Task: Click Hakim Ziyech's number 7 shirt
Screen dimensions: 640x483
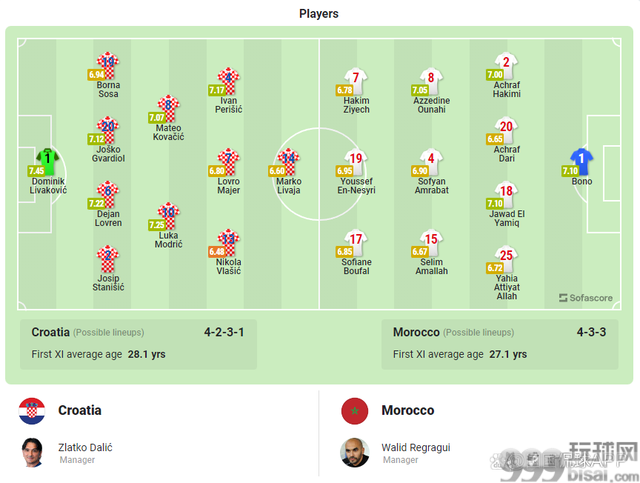Action: 356,81
